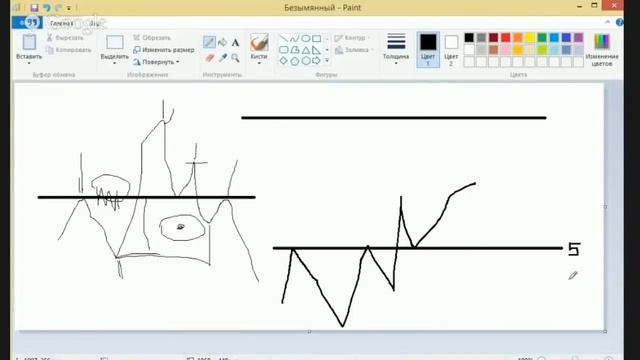Collapse the ribbon with the chevron
Screen dimensions: 640x360
coord(607,22)
